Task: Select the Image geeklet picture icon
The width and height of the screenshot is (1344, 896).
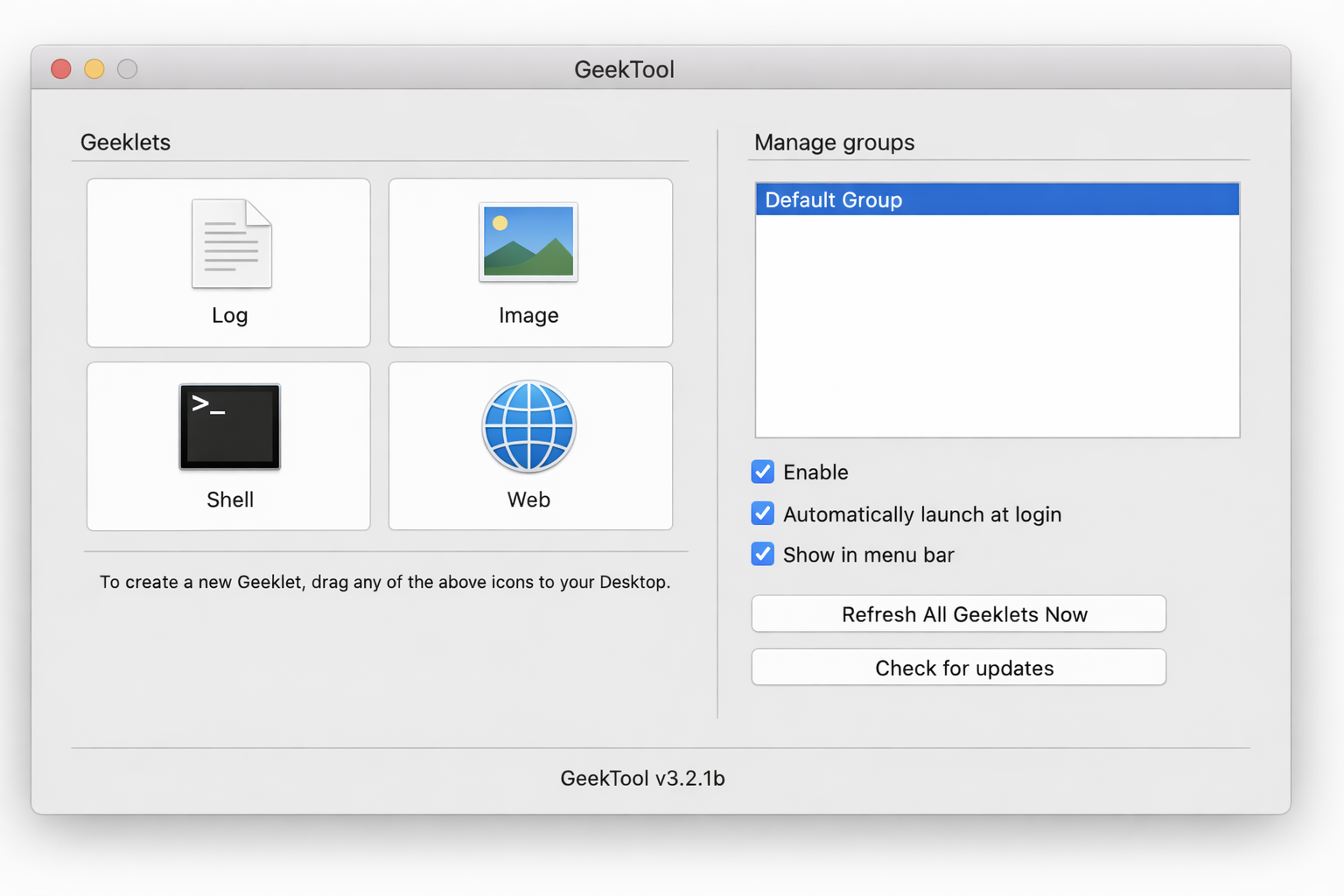Action: 528,241
